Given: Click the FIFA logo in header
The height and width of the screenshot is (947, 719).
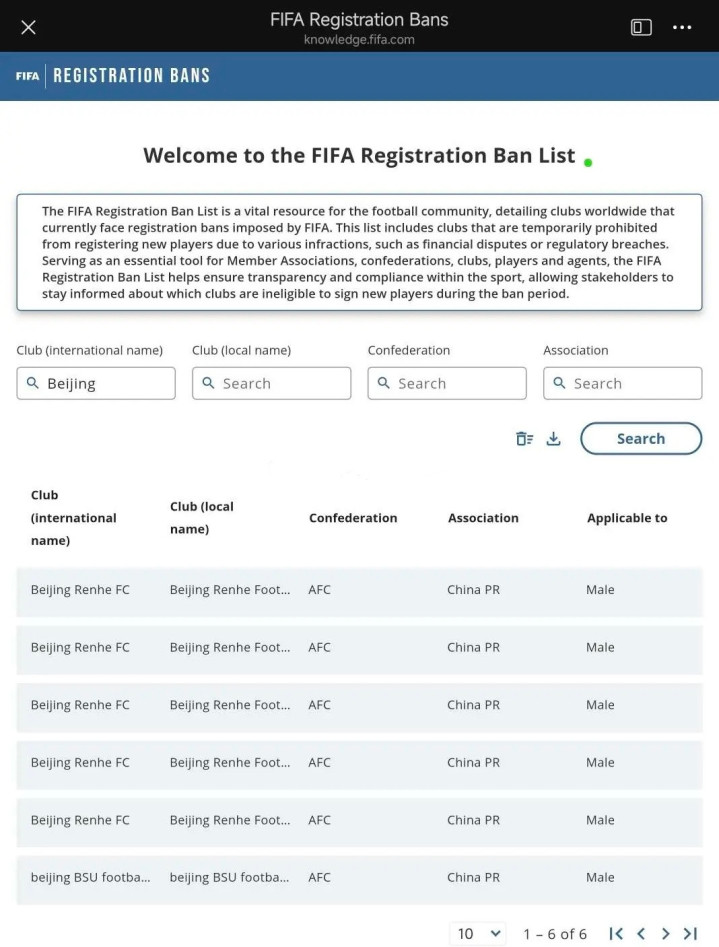Looking at the screenshot, I should coord(27,76).
